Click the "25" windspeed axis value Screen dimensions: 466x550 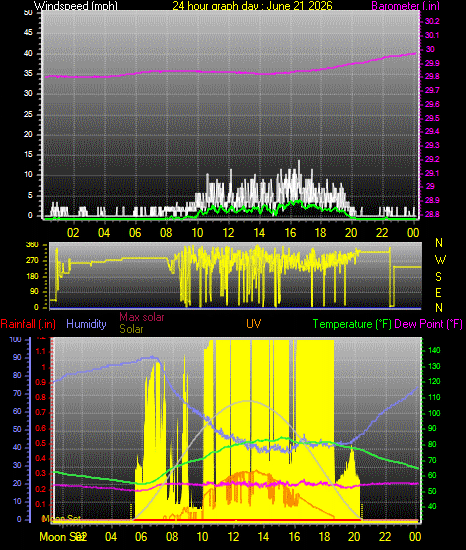(28, 114)
